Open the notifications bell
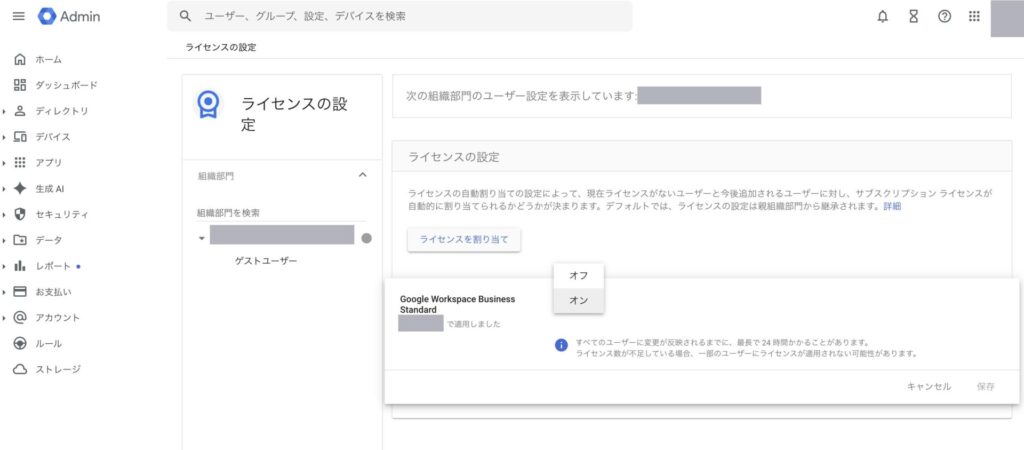The width and height of the screenshot is (1024, 450). (882, 17)
